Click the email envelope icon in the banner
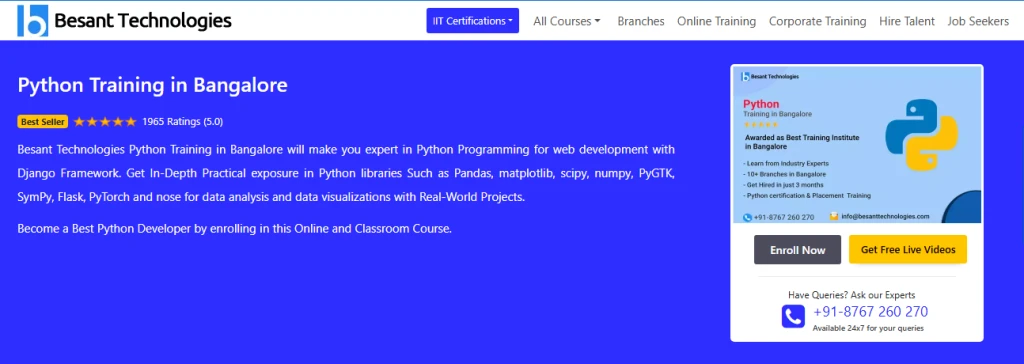Image resolution: width=1024 pixels, height=364 pixels. click(834, 216)
